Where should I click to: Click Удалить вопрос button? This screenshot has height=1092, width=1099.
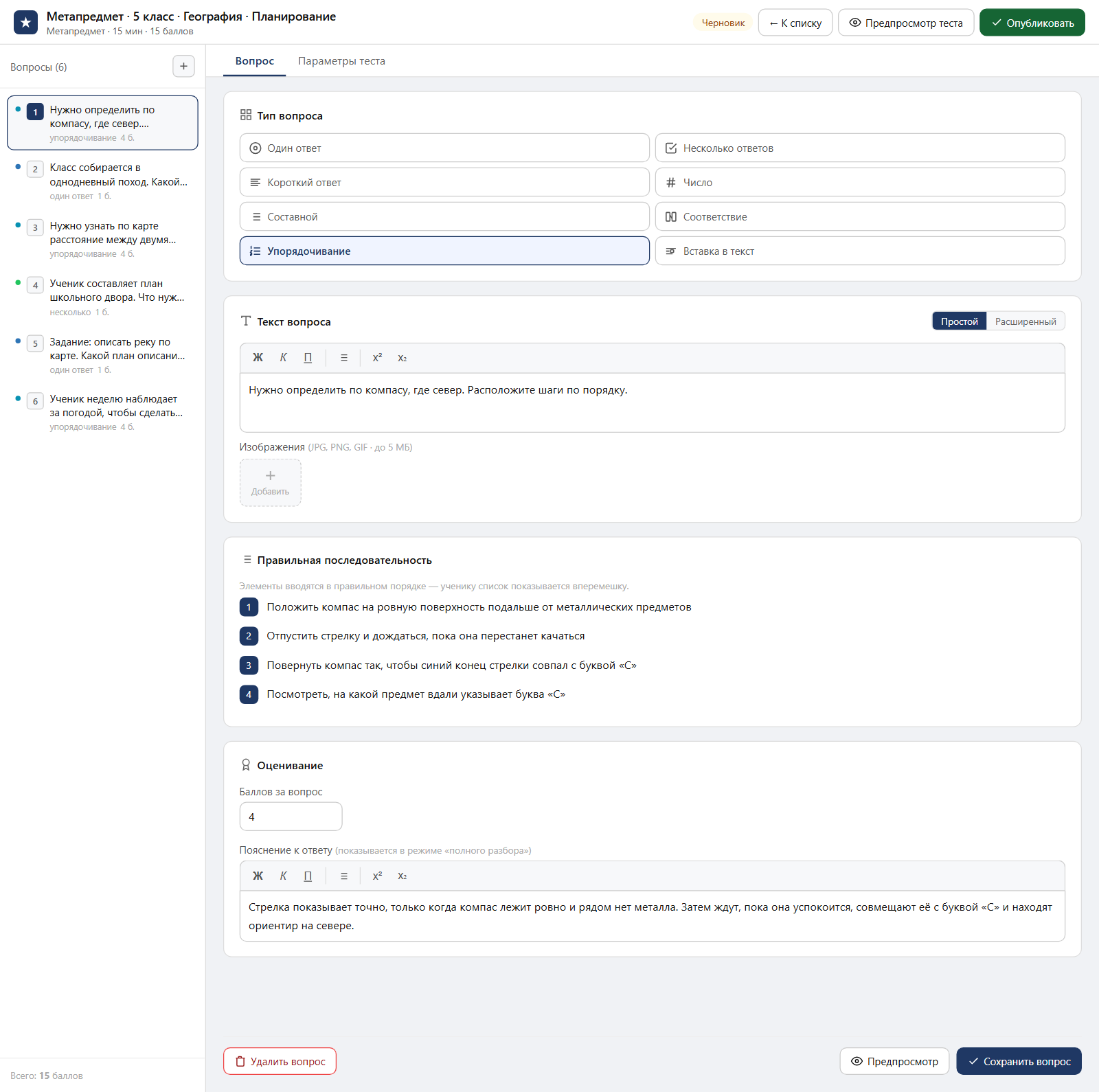coord(280,1061)
